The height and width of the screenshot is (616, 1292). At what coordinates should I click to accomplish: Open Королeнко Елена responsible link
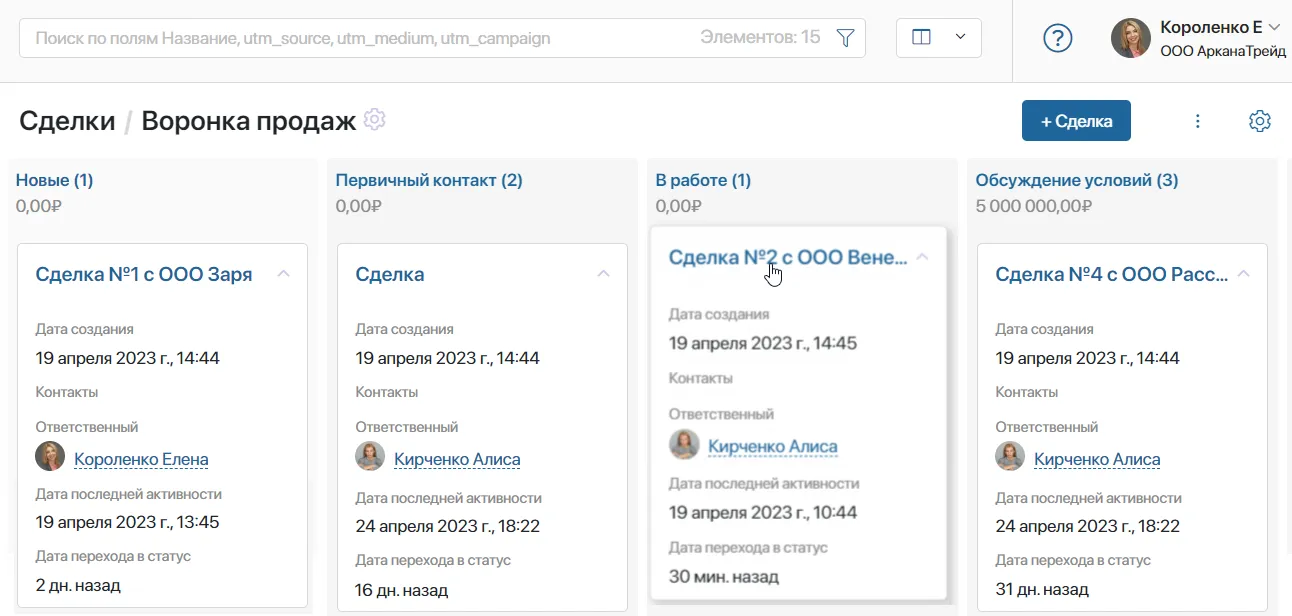pyautogui.click(x=141, y=459)
